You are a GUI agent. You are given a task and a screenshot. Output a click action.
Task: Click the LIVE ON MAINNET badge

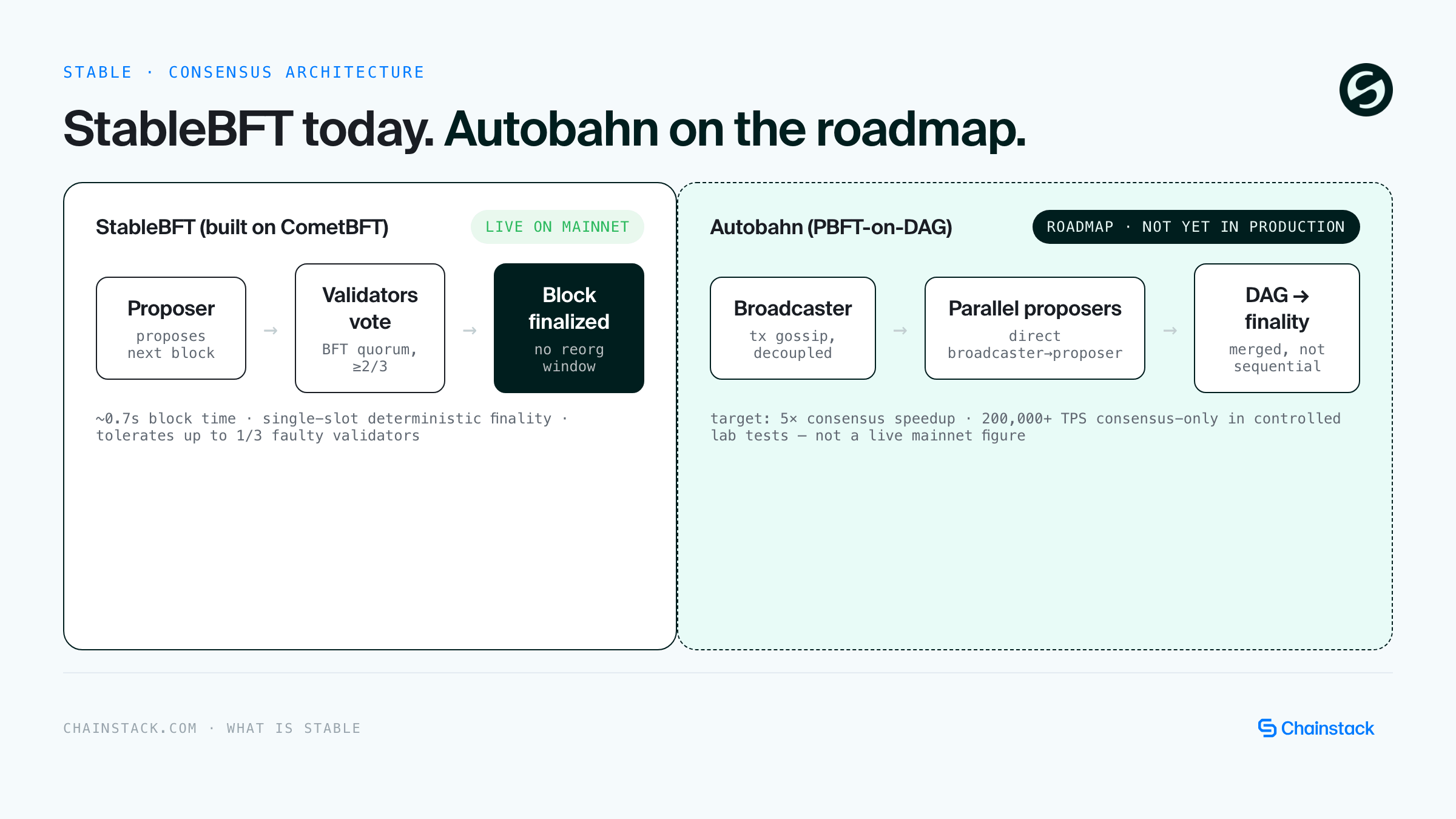557,227
